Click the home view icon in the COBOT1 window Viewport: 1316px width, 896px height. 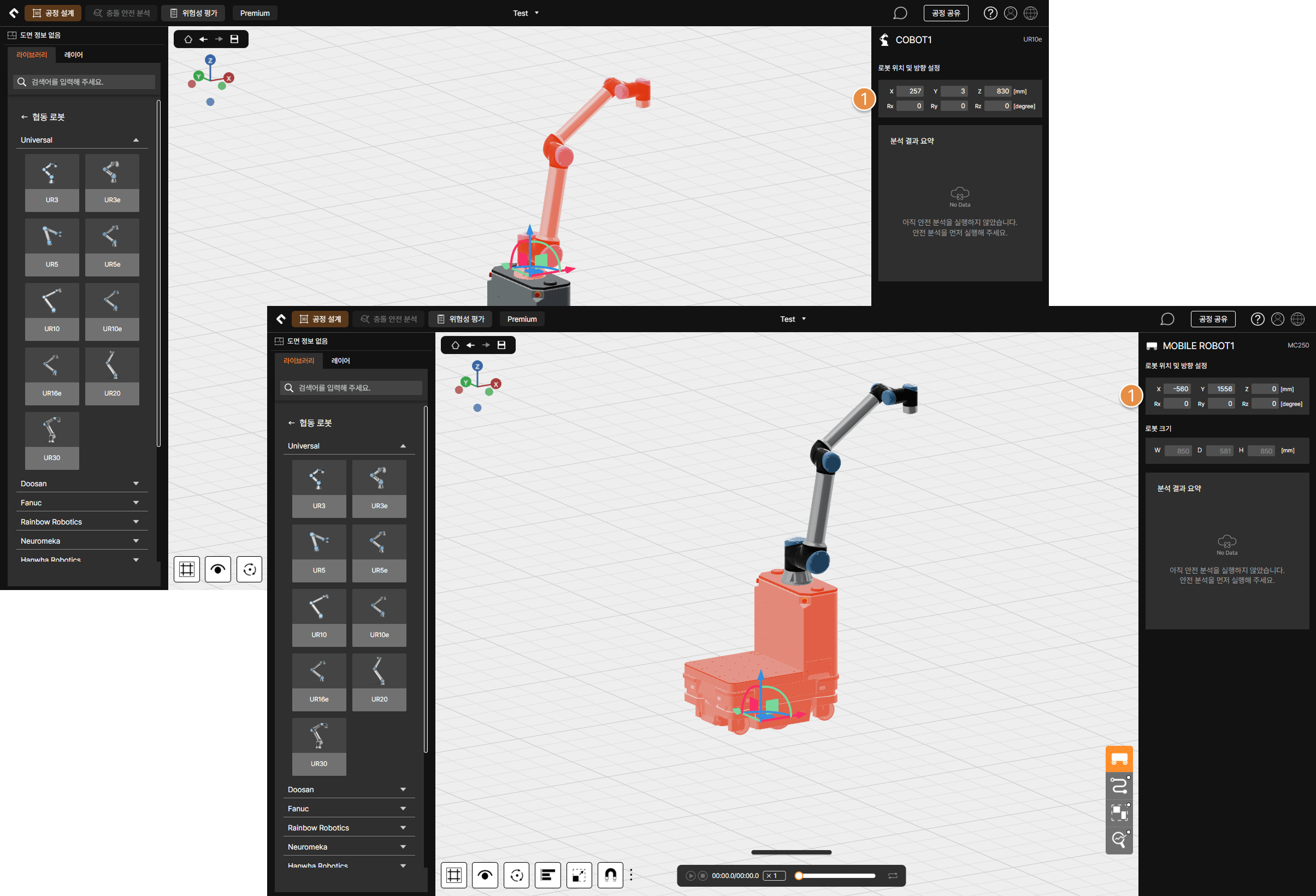click(x=188, y=39)
